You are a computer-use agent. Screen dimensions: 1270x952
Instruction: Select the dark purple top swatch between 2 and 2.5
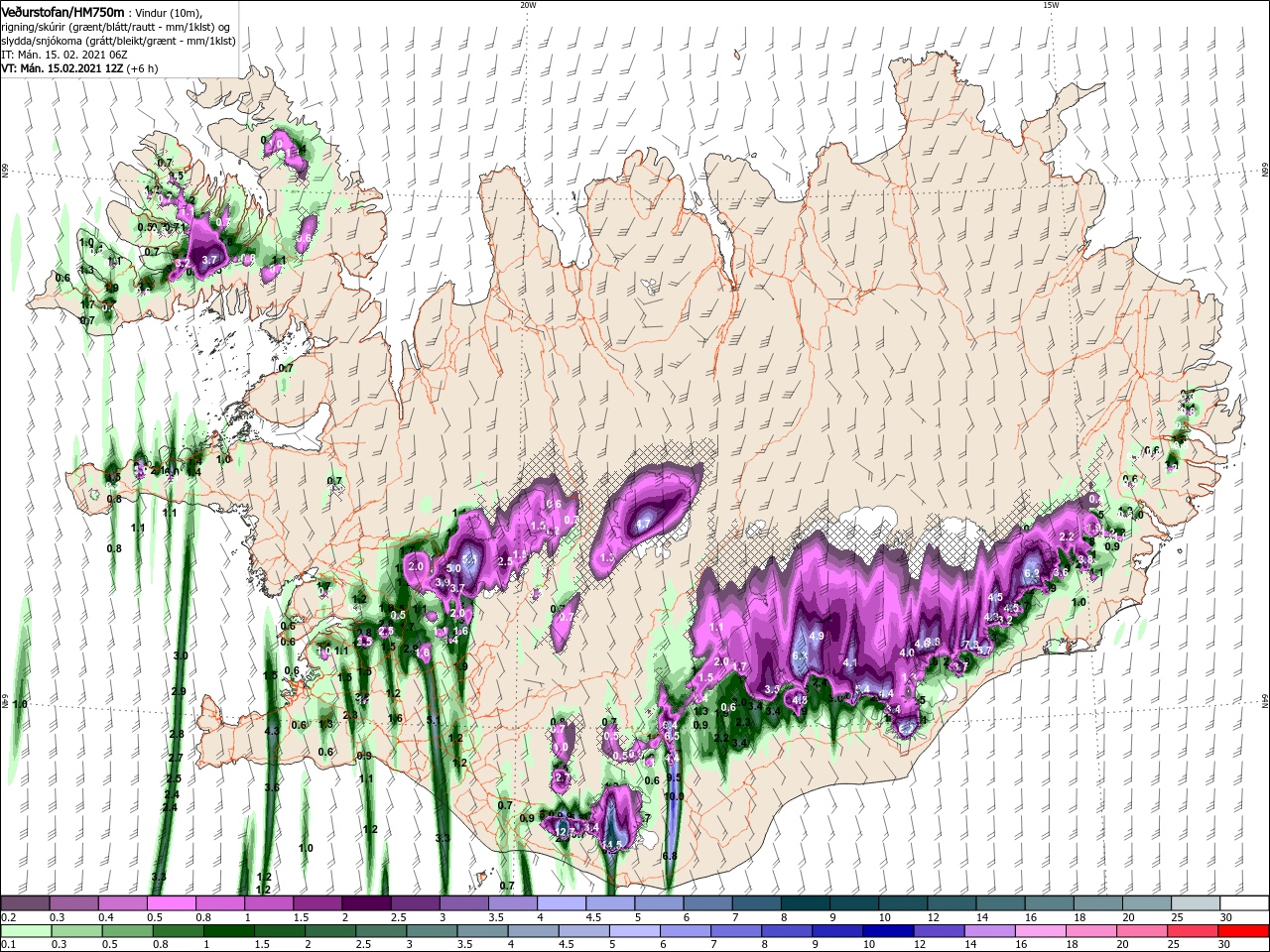pos(366,902)
